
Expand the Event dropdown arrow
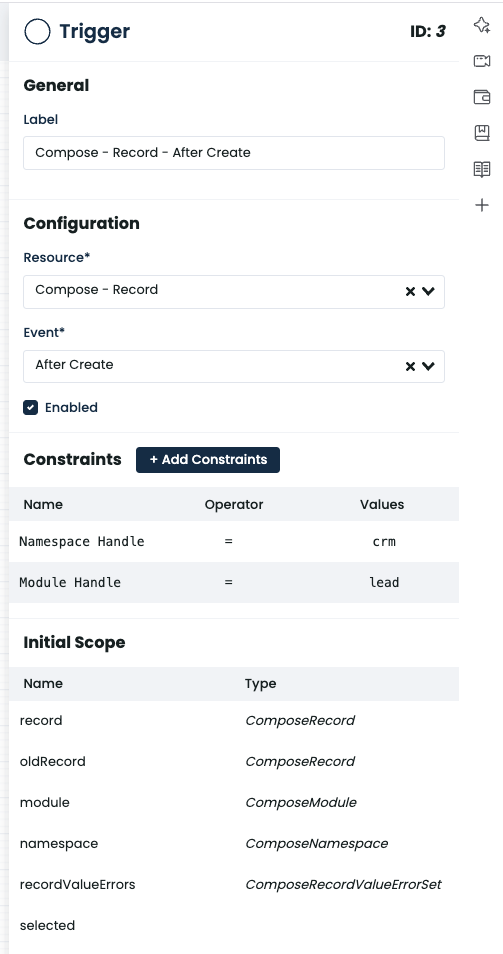[x=428, y=366]
